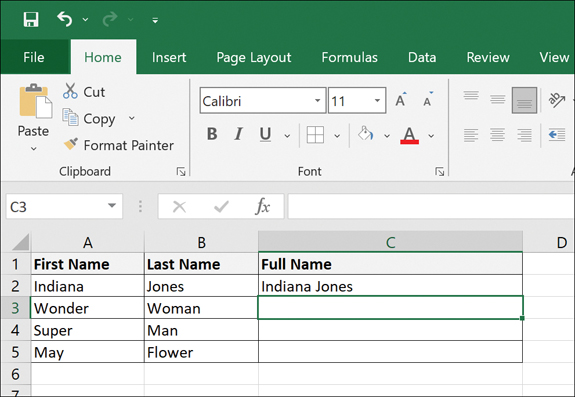Increase font size with large A

401,100
